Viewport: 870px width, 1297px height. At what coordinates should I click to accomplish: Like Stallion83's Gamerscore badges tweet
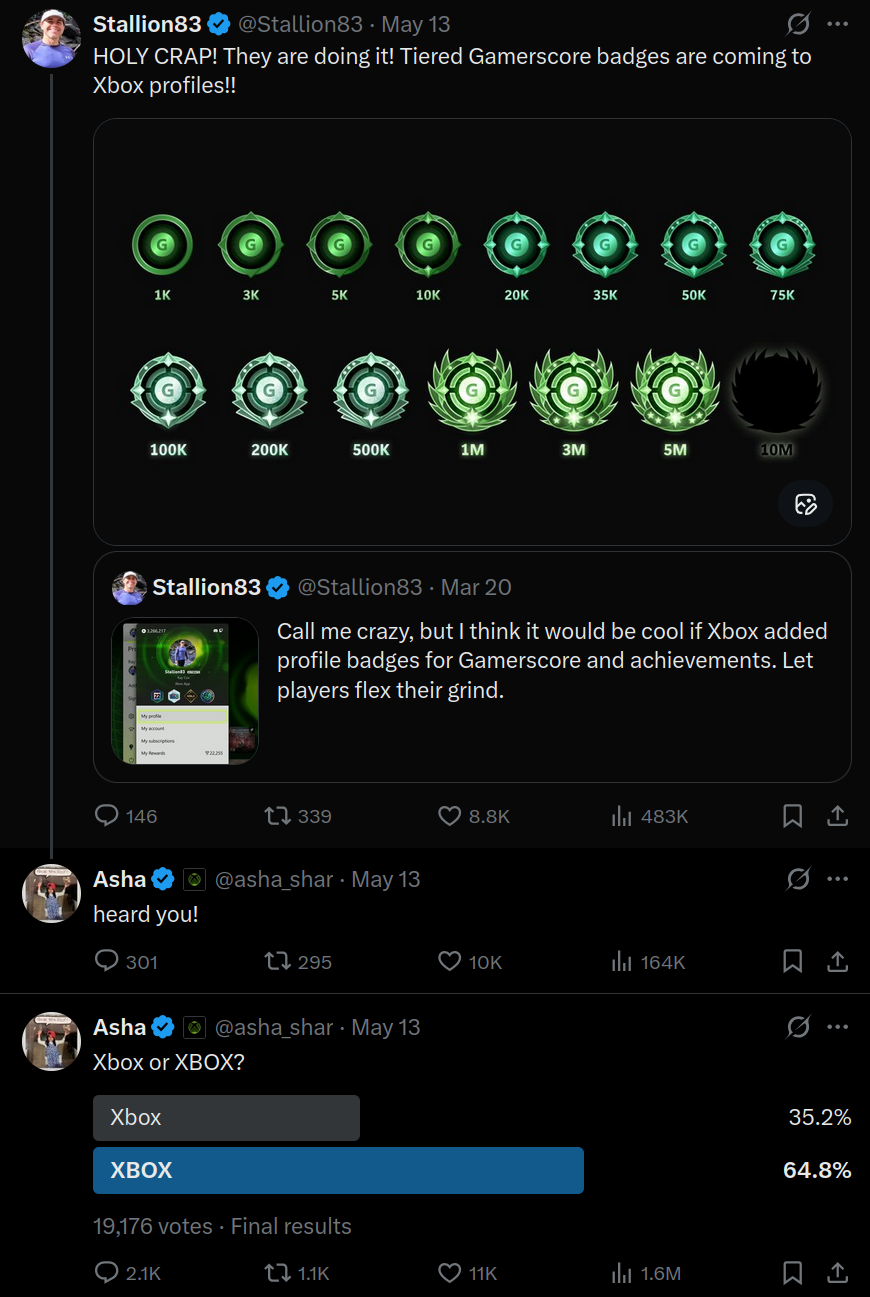(474, 816)
